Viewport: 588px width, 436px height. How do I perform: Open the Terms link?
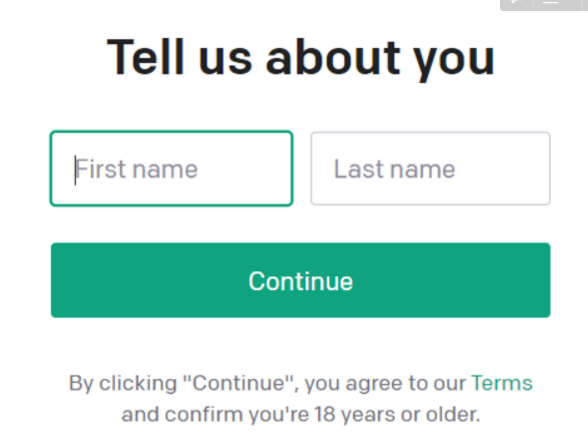coord(502,383)
